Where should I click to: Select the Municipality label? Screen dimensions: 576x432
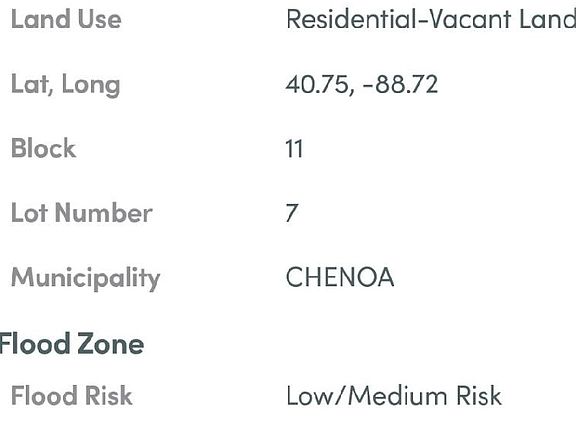click(x=86, y=278)
